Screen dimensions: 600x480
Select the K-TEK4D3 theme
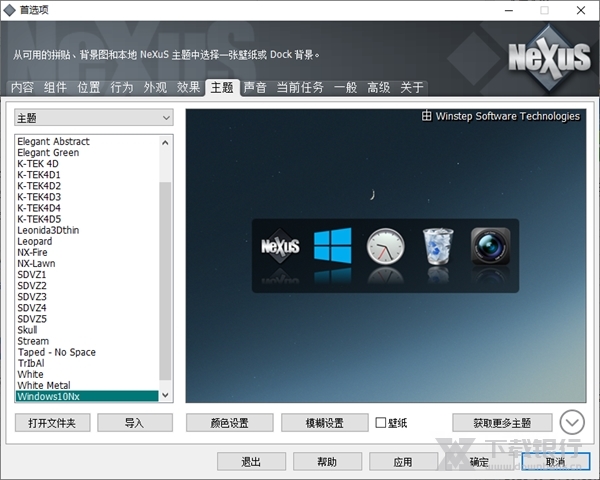coord(87,197)
